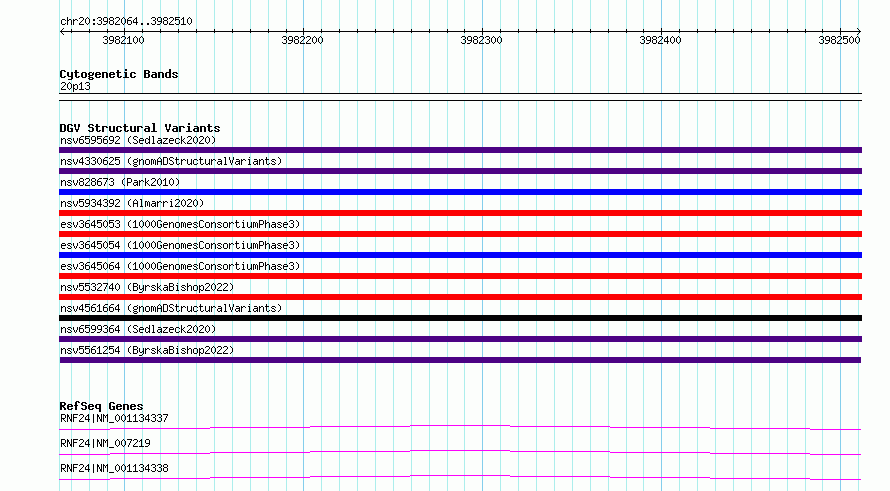Viewport: 890px width, 491px height.
Task: Open the RefSeq Genes track title
Action: 101,406
